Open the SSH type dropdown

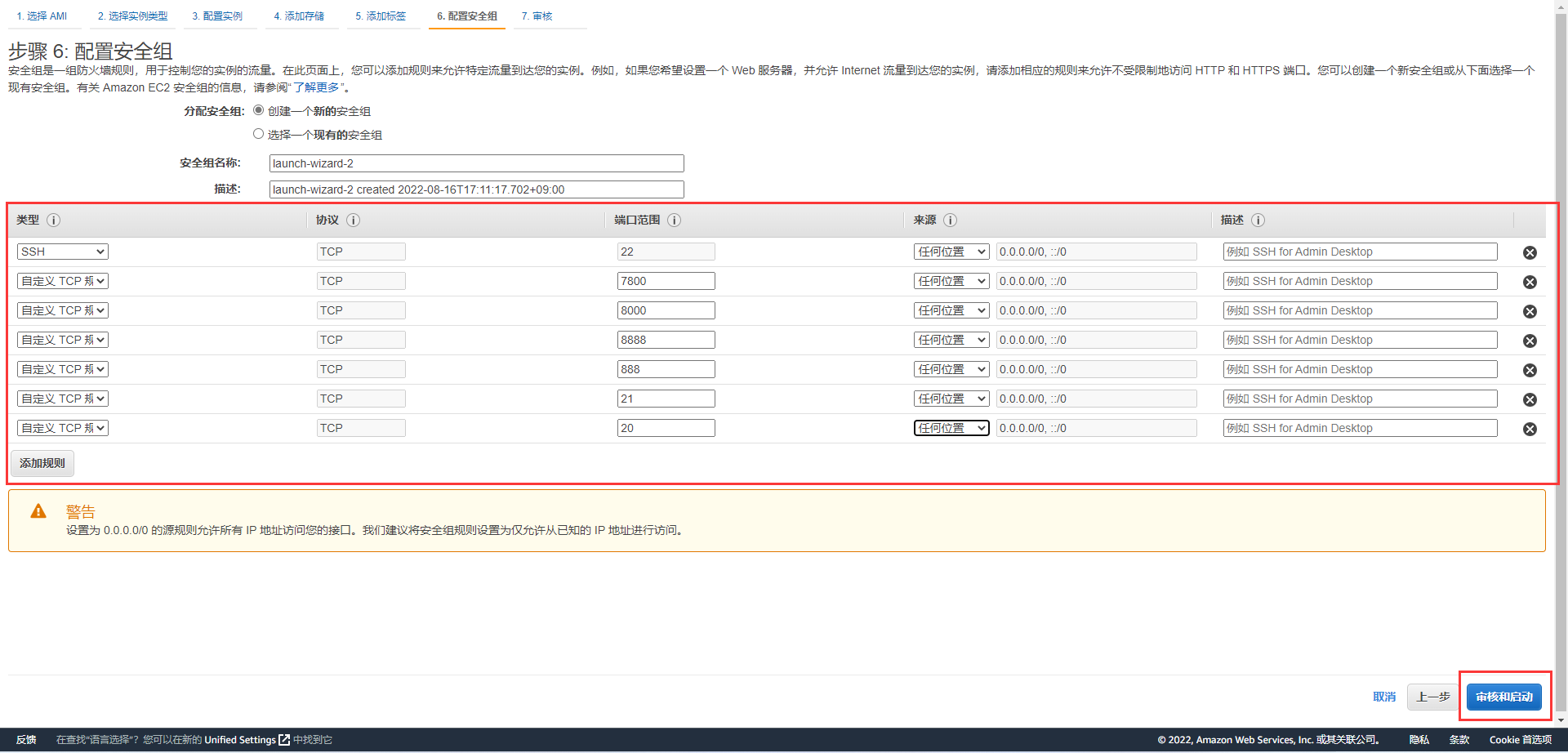coord(63,252)
